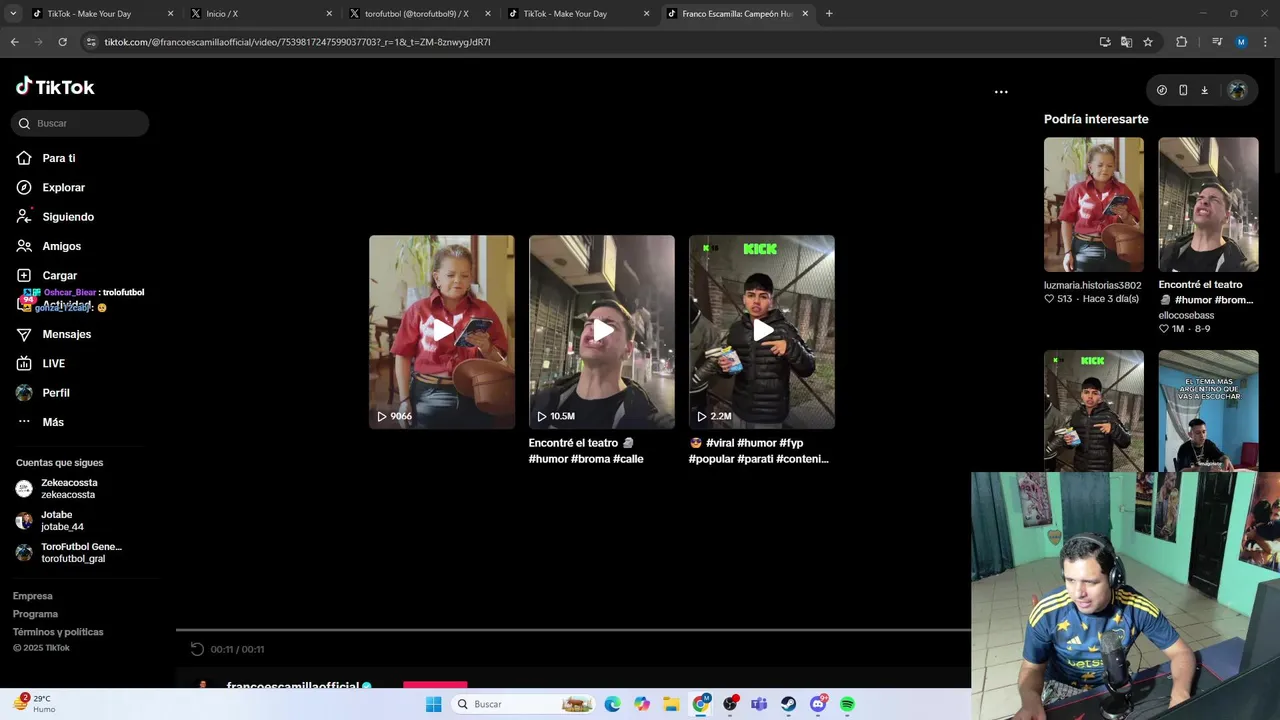The image size is (1280, 720).
Task: Close the Franco Escamilla browser tab
Action: point(805,14)
